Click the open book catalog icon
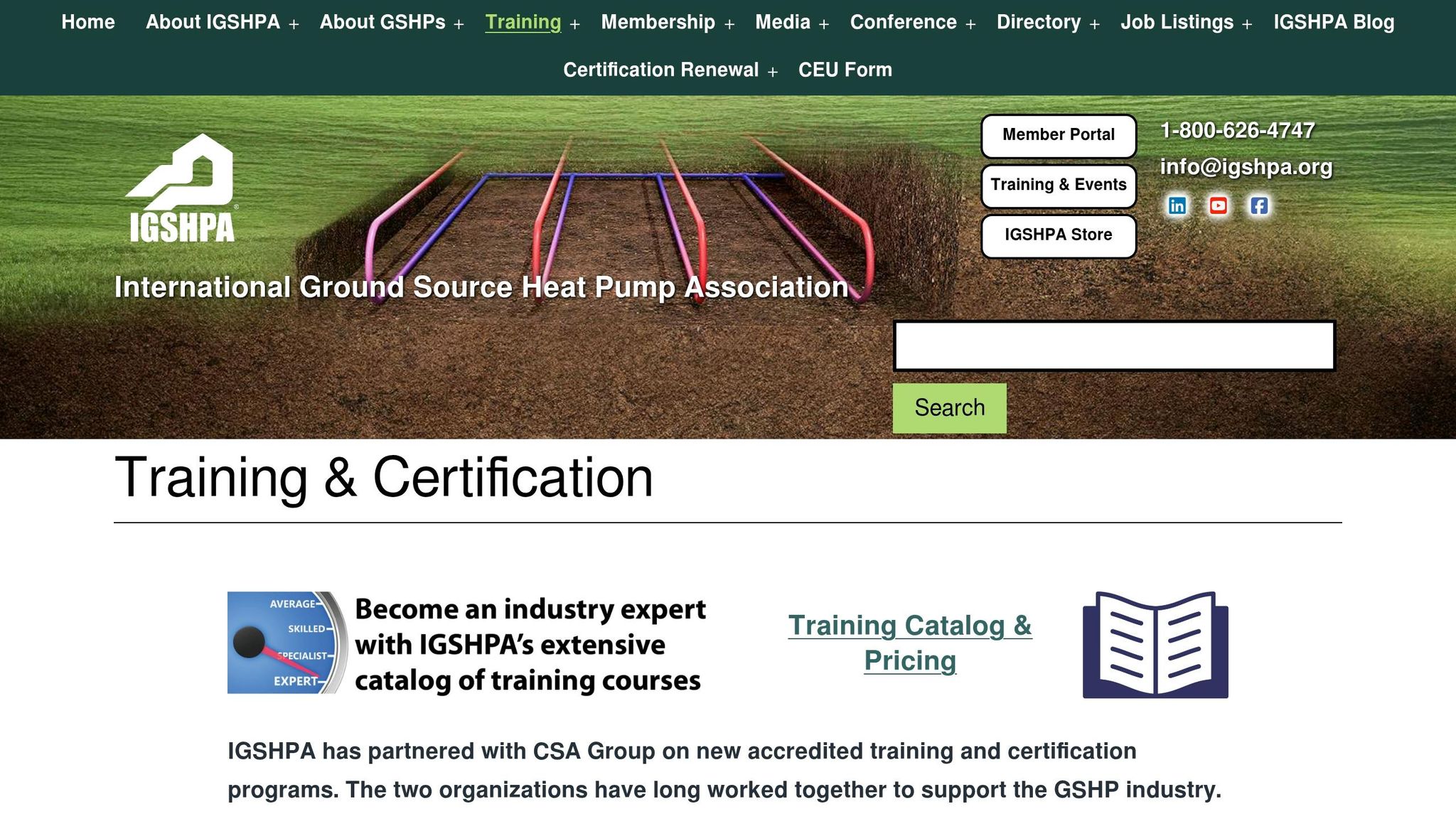The image size is (1456, 819). 1155,644
